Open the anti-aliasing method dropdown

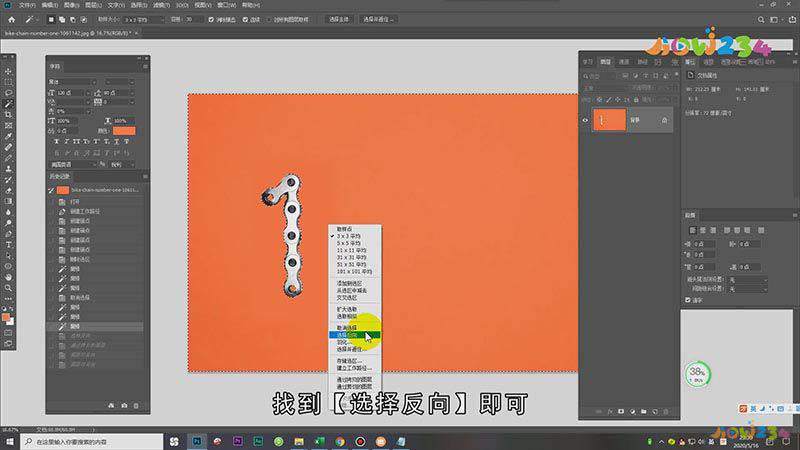[123, 165]
